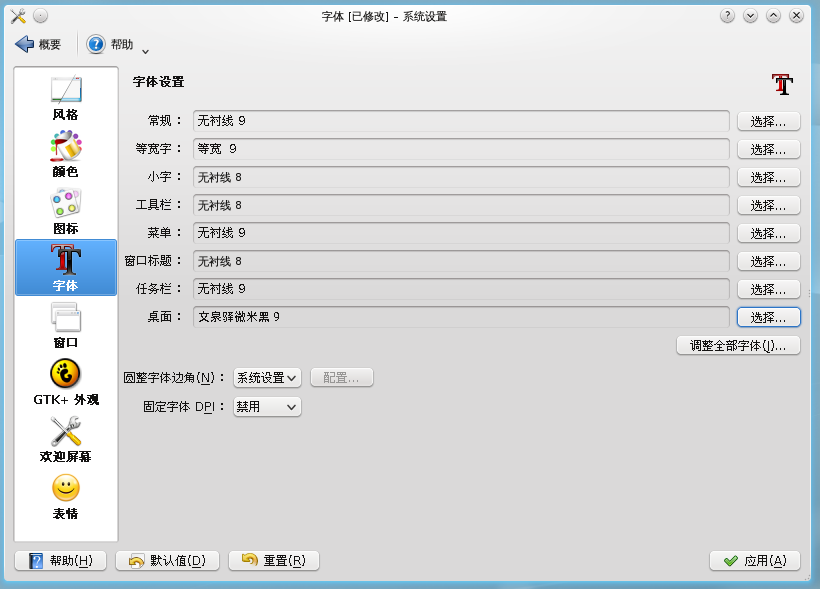
Task: Click the 工具栏 font preview field
Action: click(x=461, y=205)
